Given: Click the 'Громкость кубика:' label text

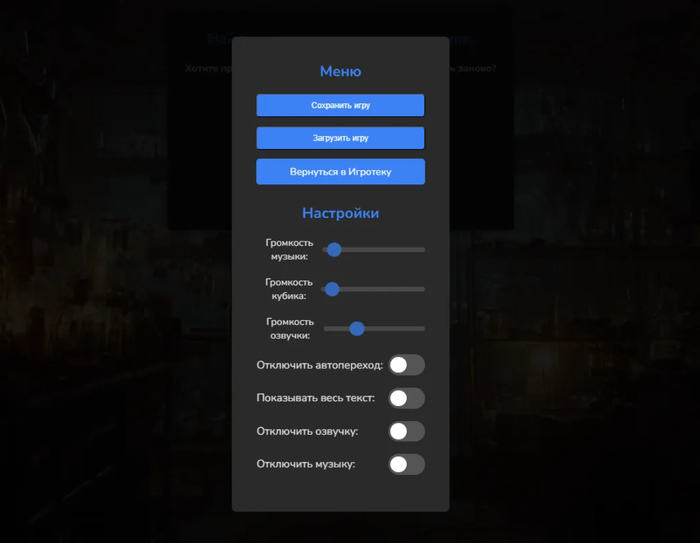Looking at the screenshot, I should point(289,289).
